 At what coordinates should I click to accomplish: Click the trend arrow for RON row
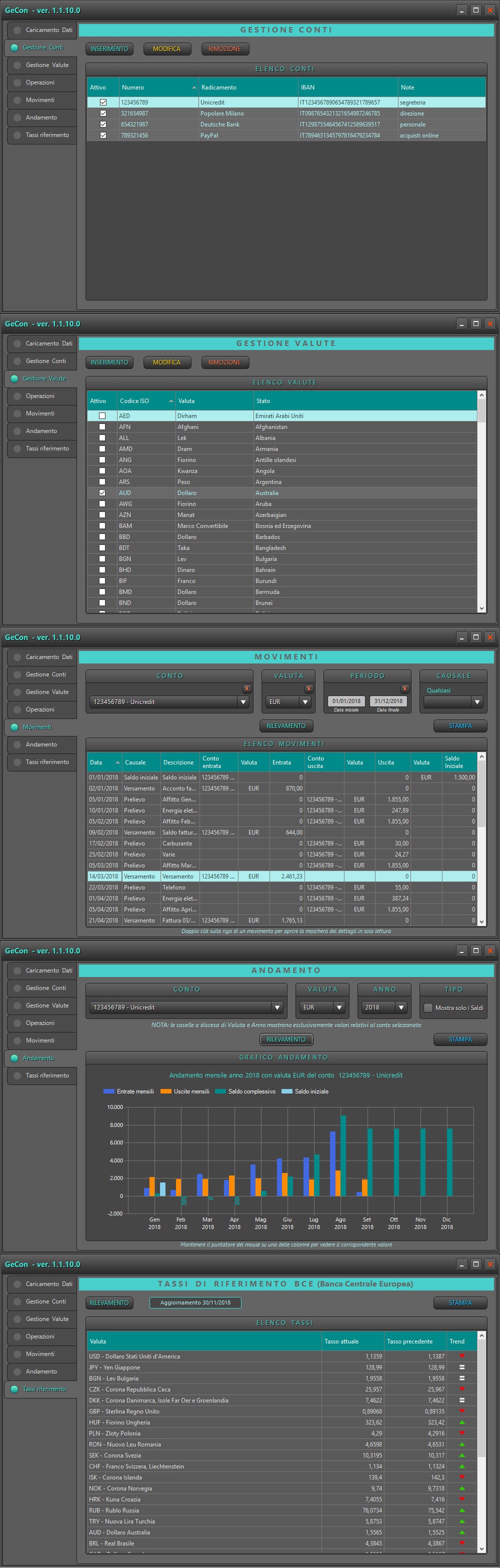click(x=461, y=1444)
